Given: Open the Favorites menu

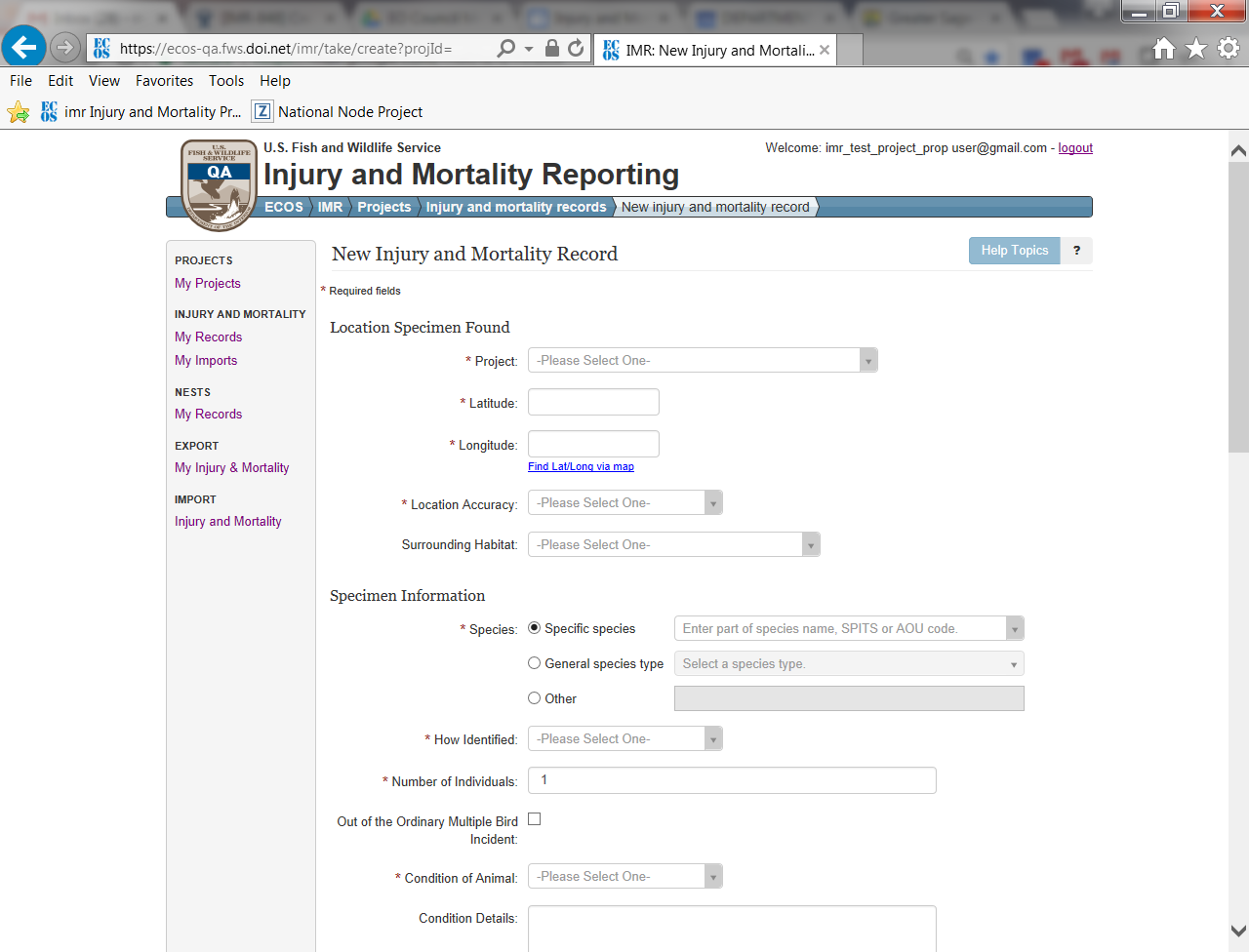Looking at the screenshot, I should point(164,81).
